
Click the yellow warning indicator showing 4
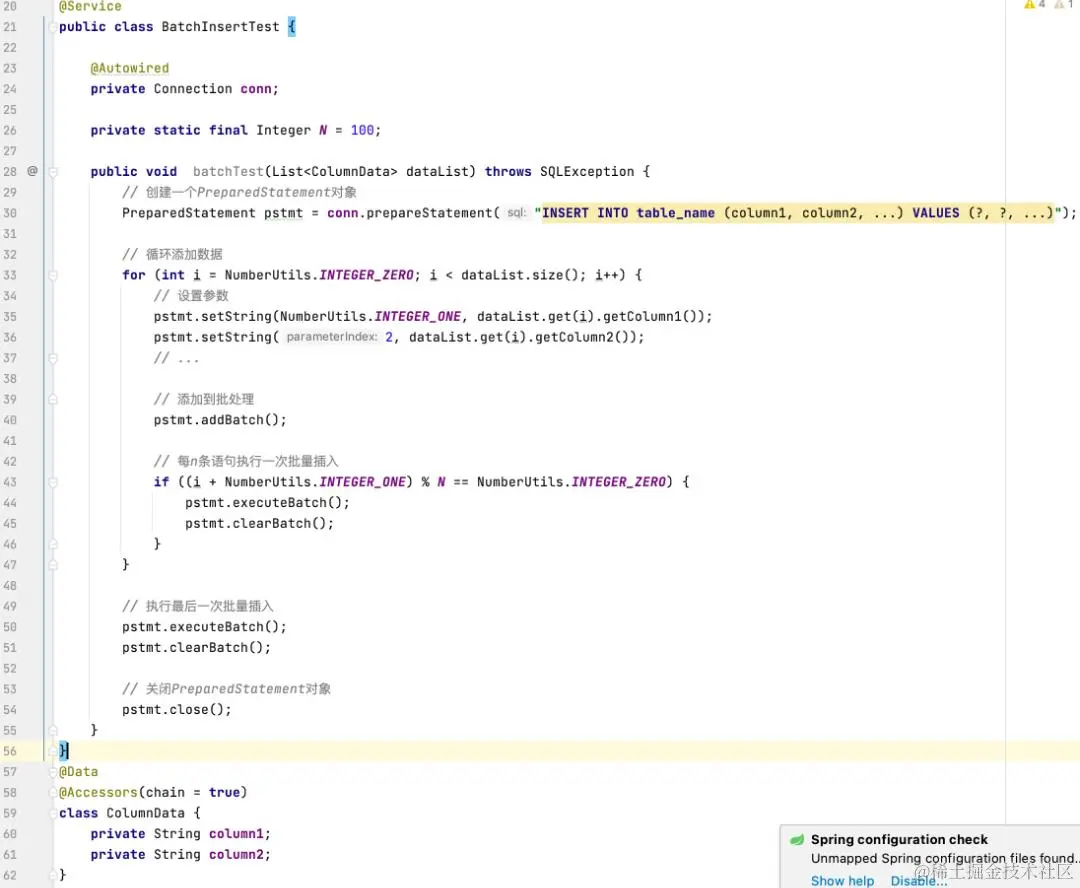pyautogui.click(x=1035, y=4)
